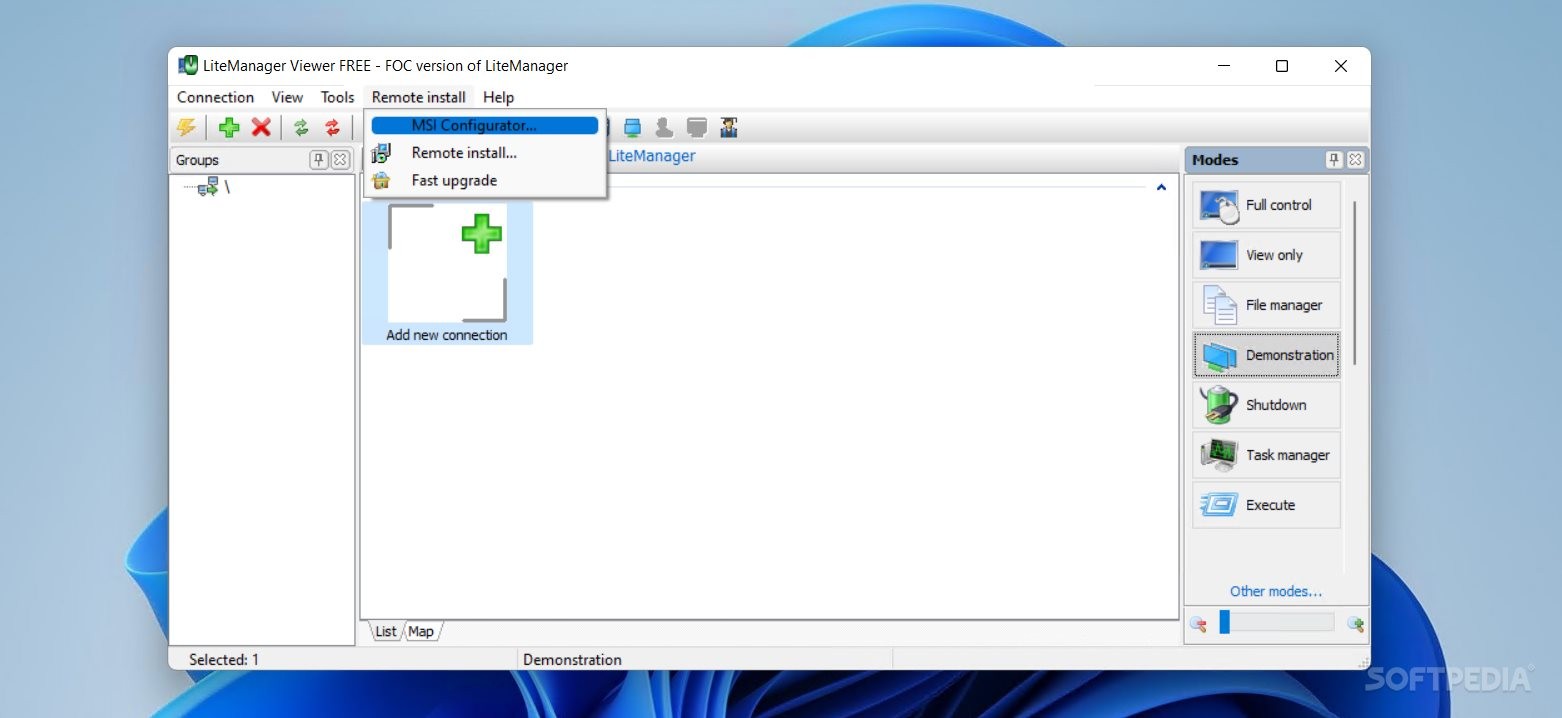Screen dimensions: 1562x718
Task: Click the Modes panel title
Action: point(1215,160)
